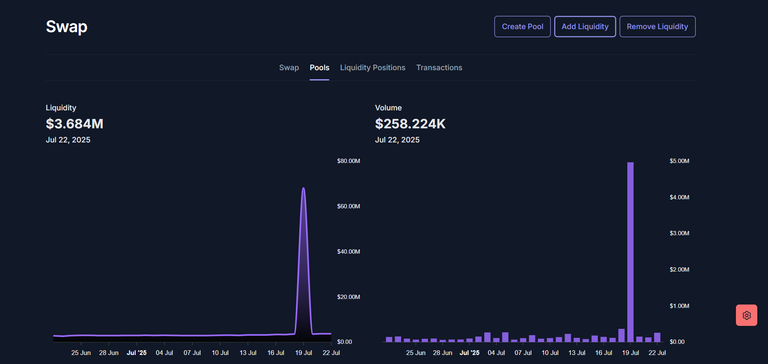
Task: Click the tallest volume bar on 19 Jul
Action: [630, 252]
